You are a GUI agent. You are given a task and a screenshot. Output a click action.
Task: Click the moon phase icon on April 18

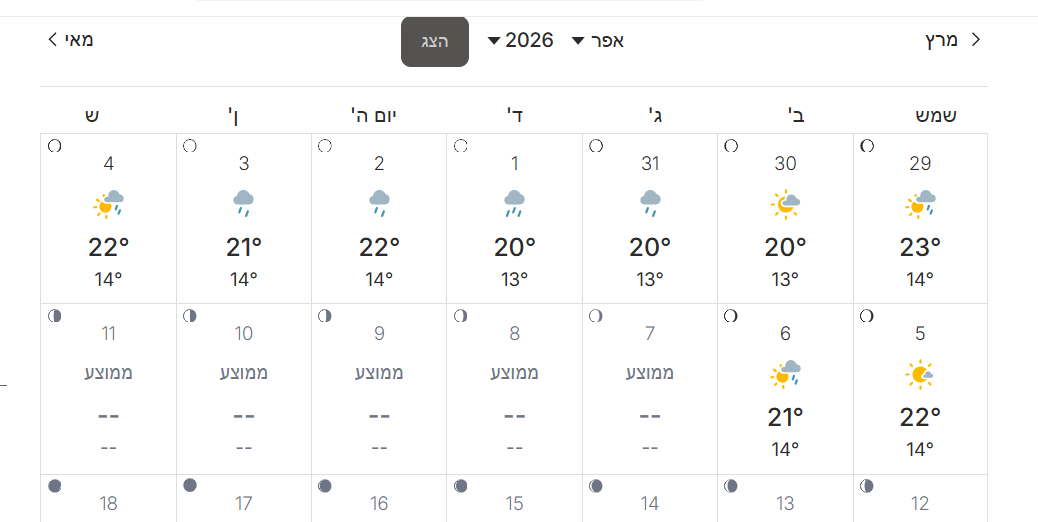tap(54, 486)
